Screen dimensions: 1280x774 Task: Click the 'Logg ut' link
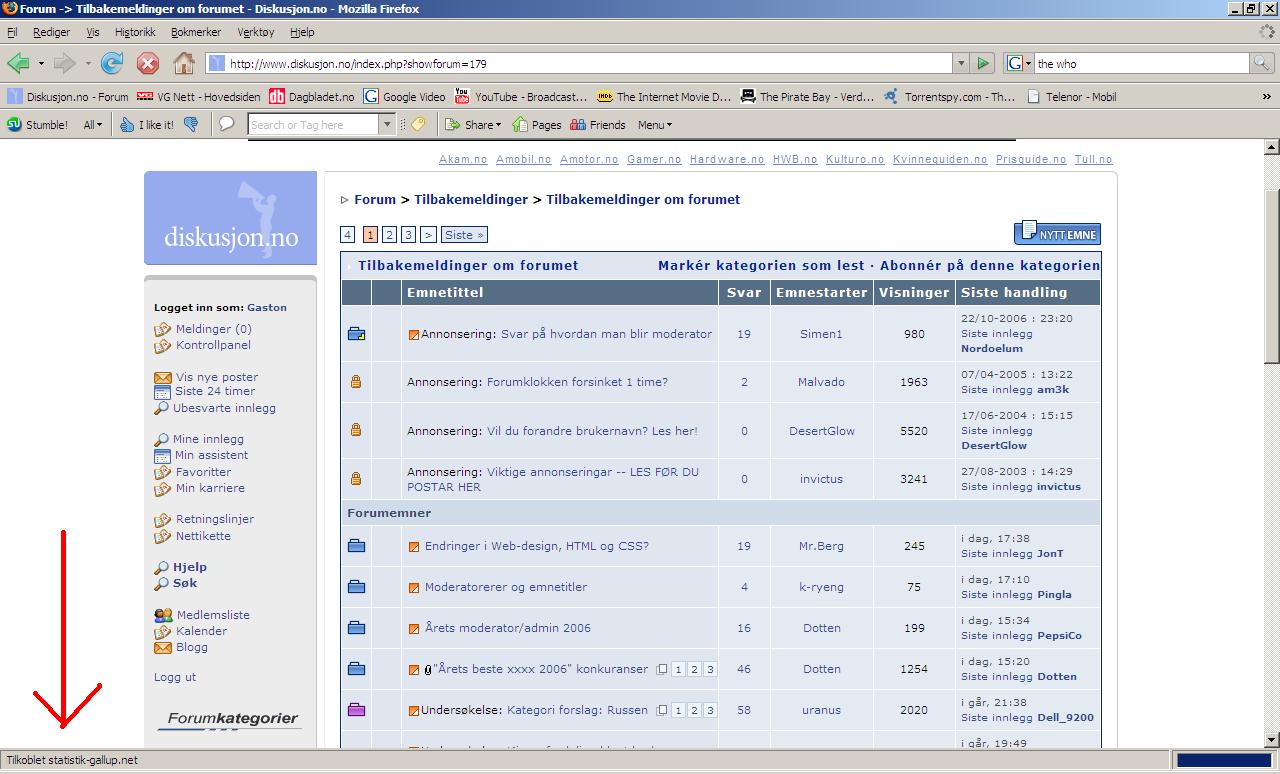(175, 677)
